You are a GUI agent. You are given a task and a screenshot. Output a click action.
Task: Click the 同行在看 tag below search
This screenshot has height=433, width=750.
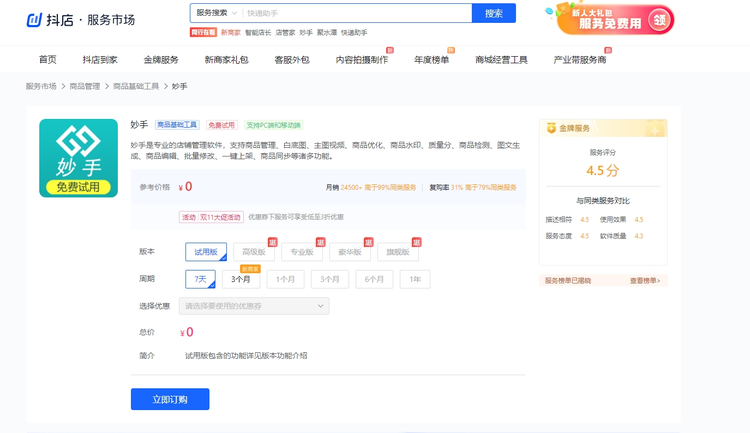203,32
